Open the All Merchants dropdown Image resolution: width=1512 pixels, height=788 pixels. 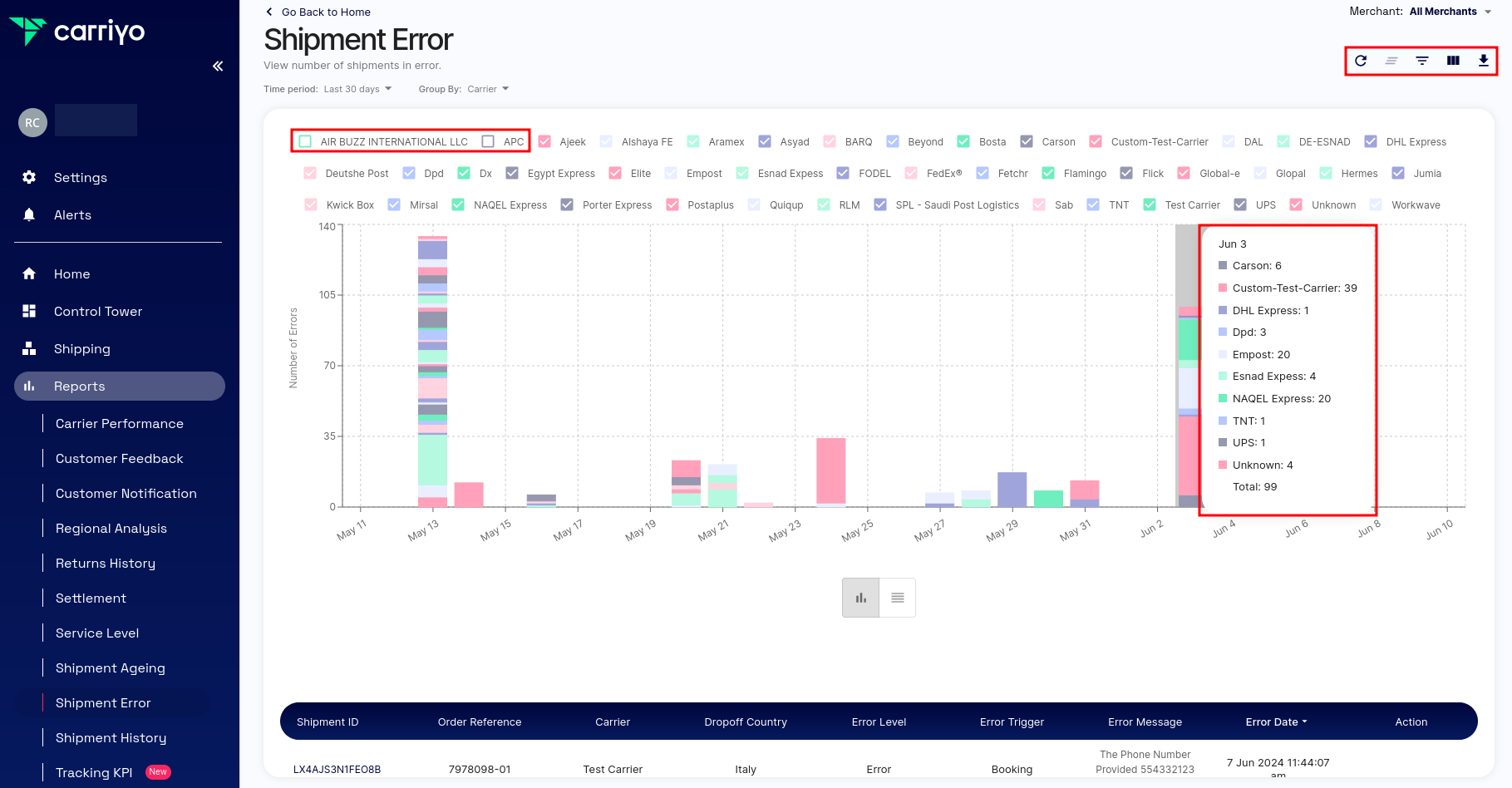point(1450,12)
